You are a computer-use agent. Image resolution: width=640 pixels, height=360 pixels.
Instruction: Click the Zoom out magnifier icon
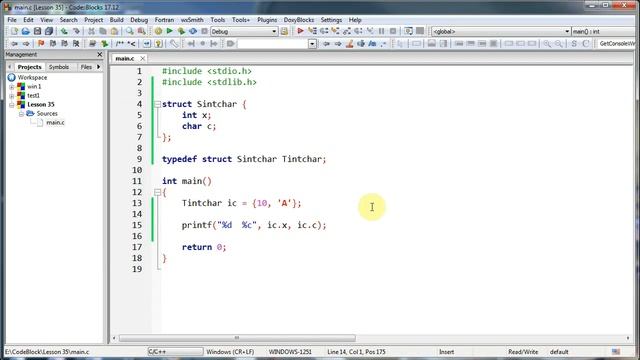(x=558, y=44)
